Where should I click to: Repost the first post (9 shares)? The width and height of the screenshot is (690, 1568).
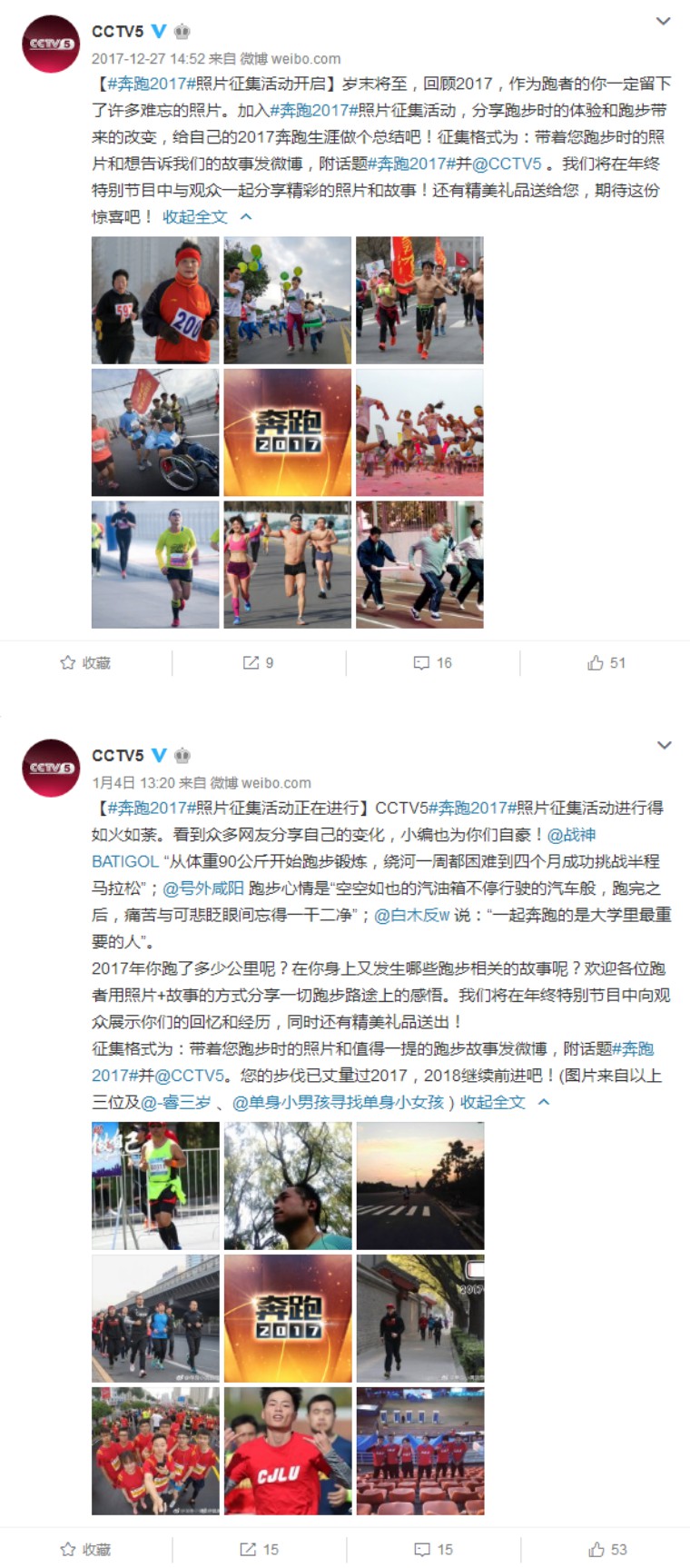pyautogui.click(x=258, y=663)
